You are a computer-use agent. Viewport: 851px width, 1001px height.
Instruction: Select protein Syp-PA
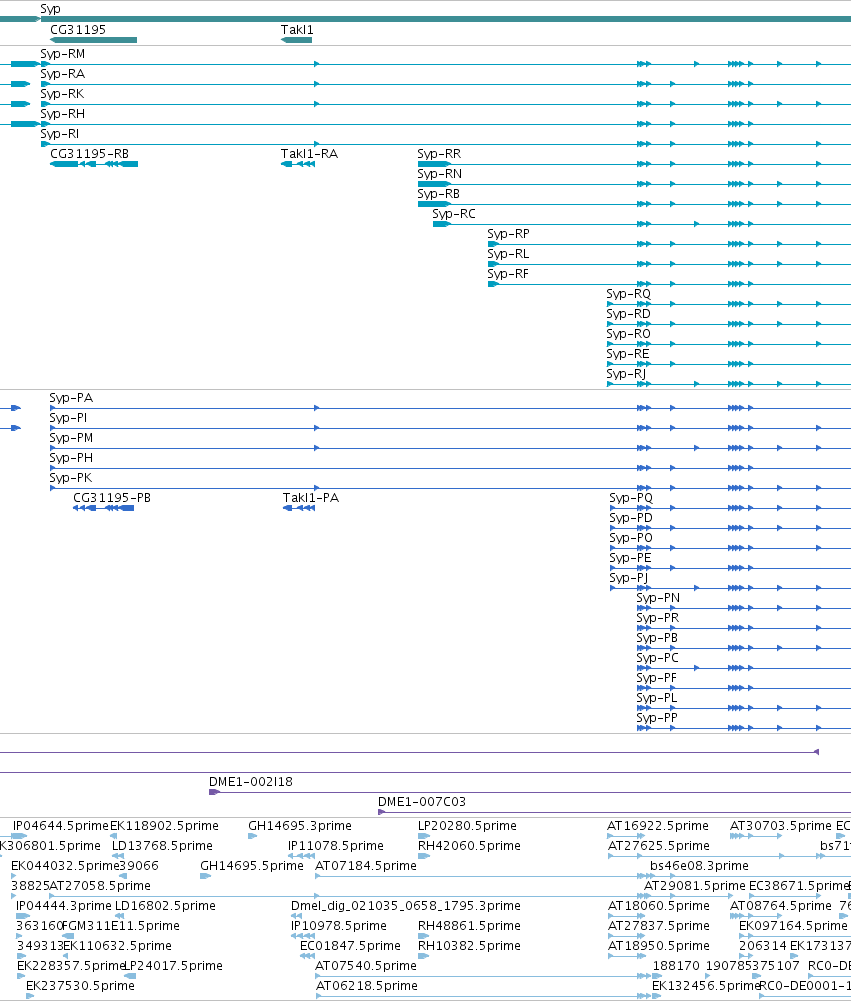click(x=72, y=398)
